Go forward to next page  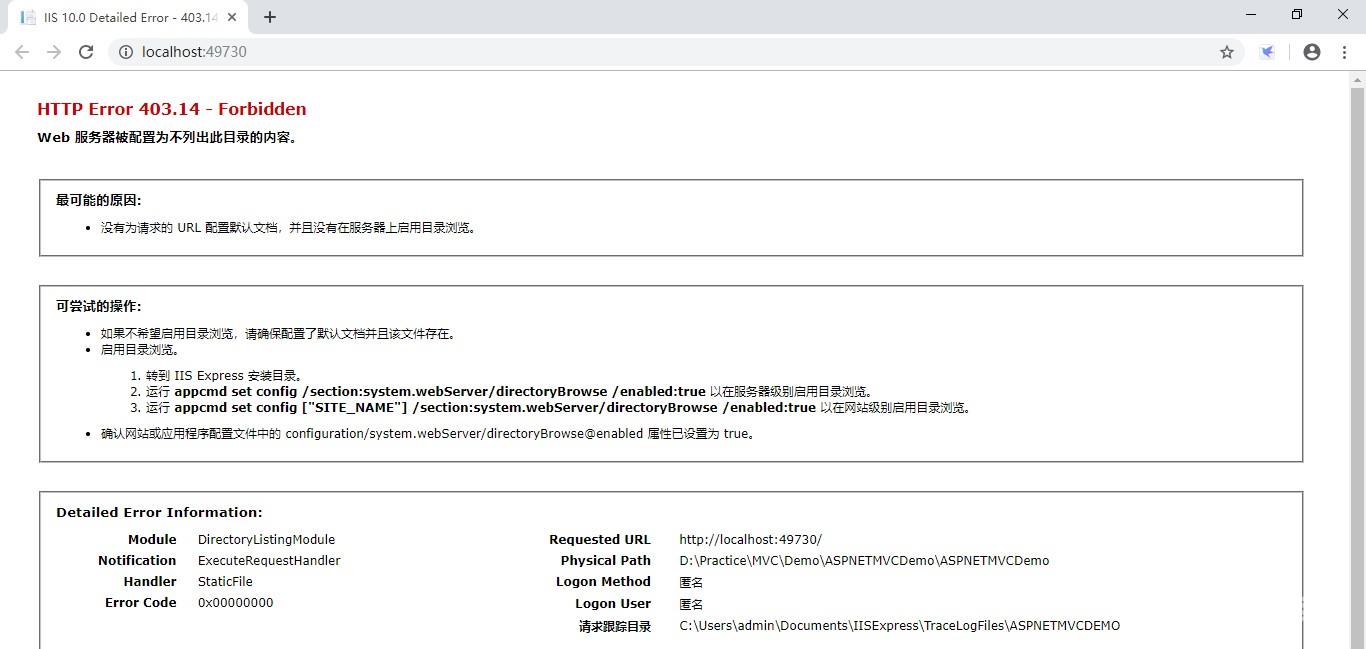(x=54, y=52)
